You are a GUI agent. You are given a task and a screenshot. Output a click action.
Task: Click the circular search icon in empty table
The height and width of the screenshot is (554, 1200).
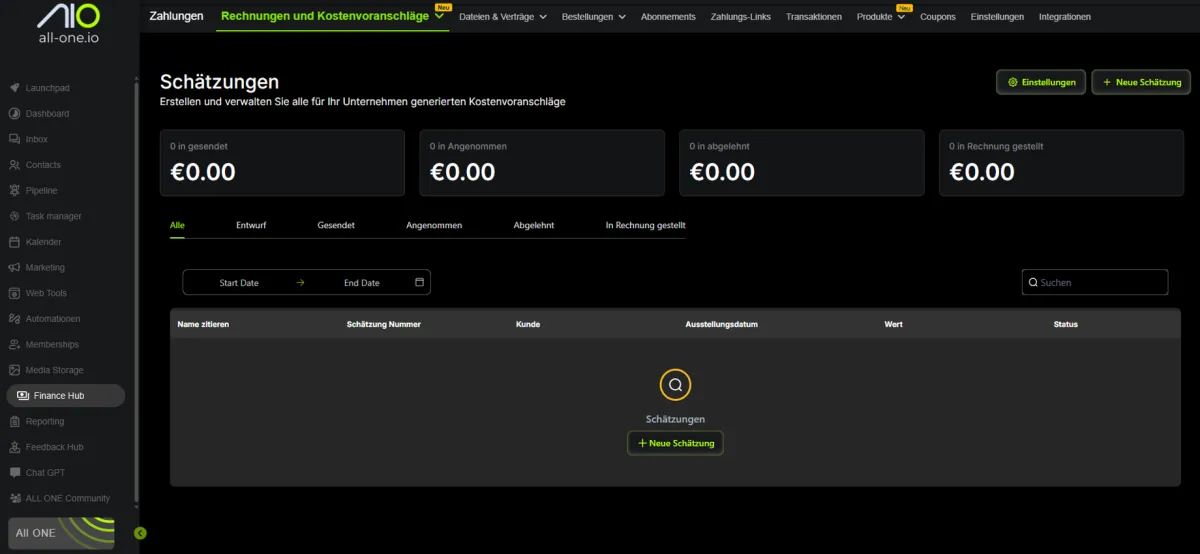(x=675, y=384)
